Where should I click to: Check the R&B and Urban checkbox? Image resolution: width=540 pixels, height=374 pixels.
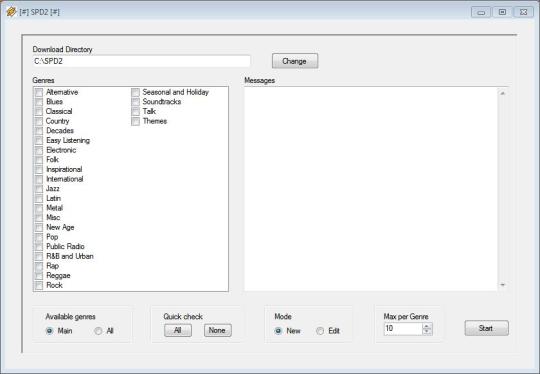tap(39, 256)
